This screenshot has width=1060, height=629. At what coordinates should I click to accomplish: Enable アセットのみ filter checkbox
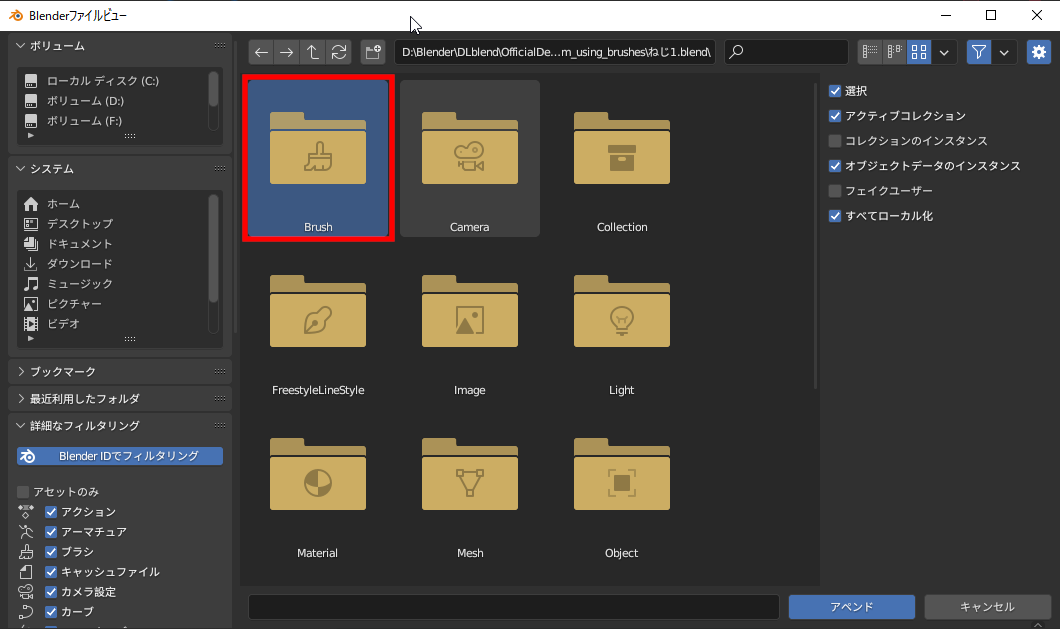click(x=23, y=492)
